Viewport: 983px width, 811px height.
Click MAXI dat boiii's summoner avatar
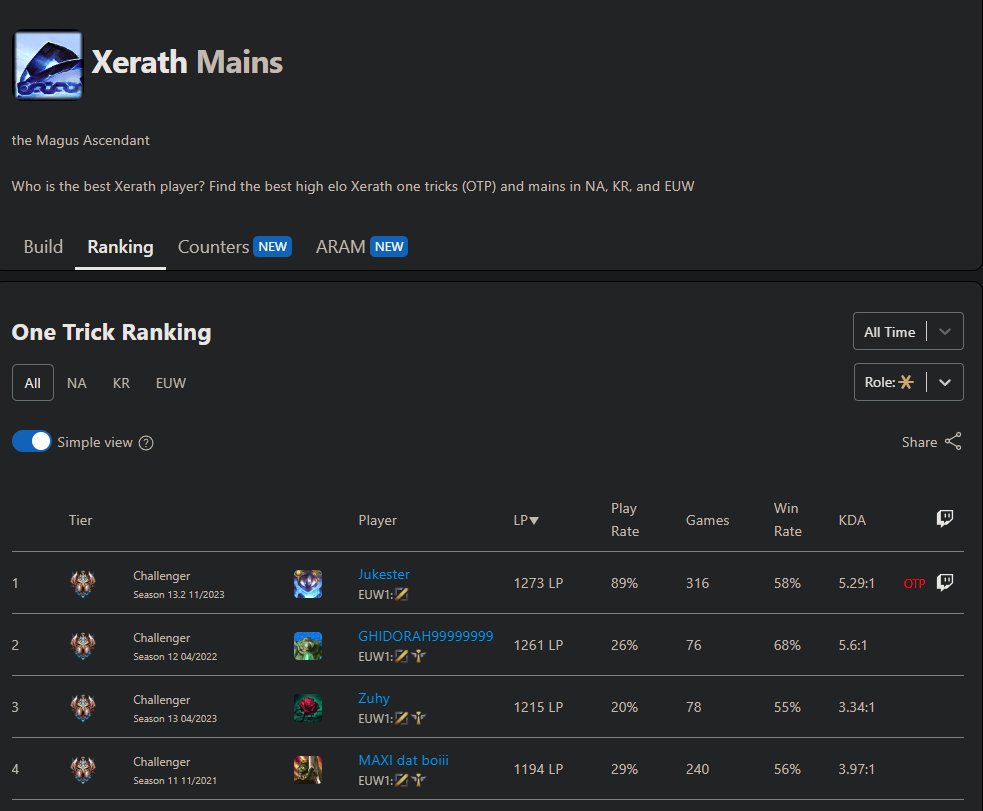tap(308, 770)
